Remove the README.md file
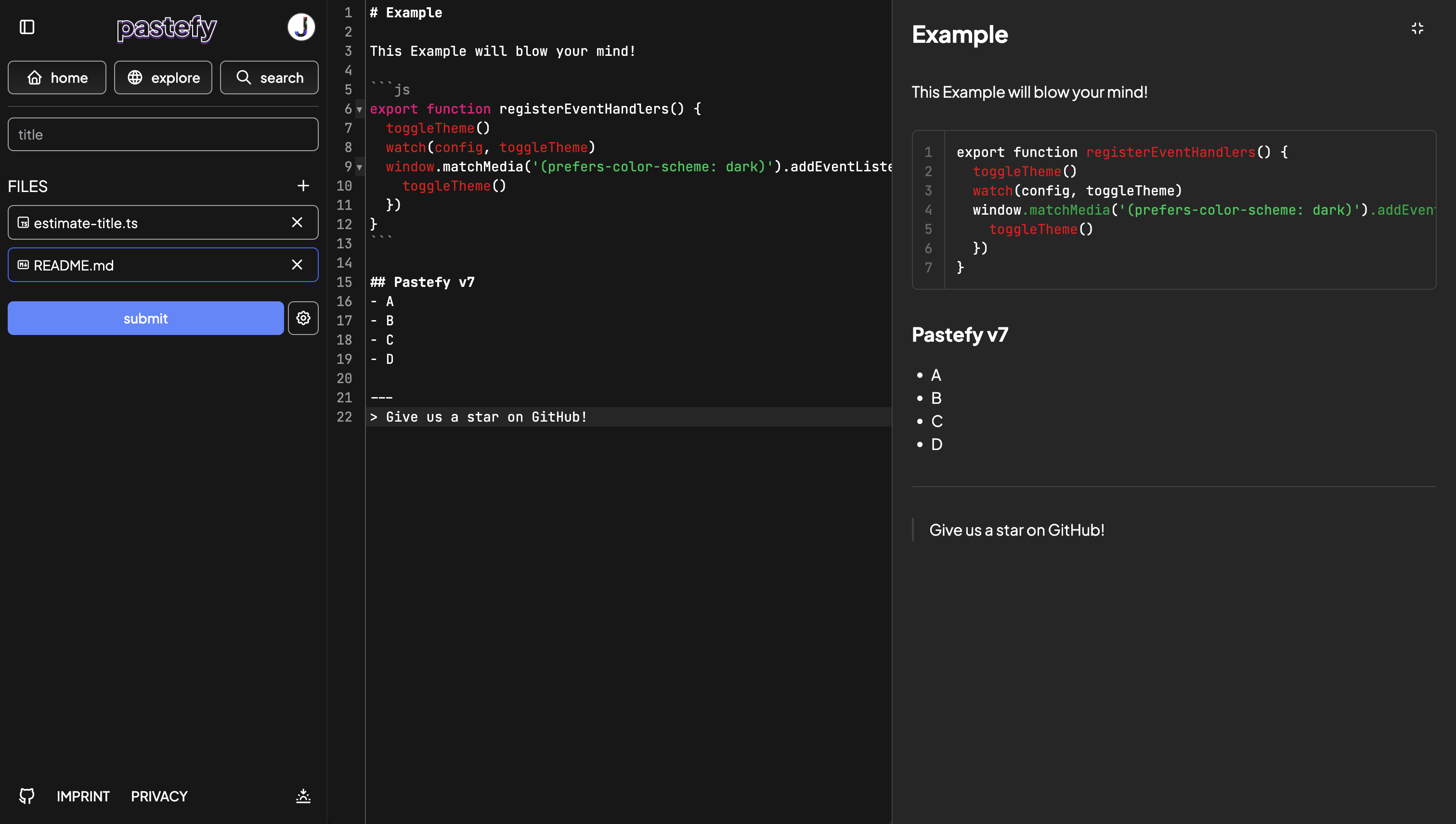Viewport: 1456px width, 824px height. 297,265
